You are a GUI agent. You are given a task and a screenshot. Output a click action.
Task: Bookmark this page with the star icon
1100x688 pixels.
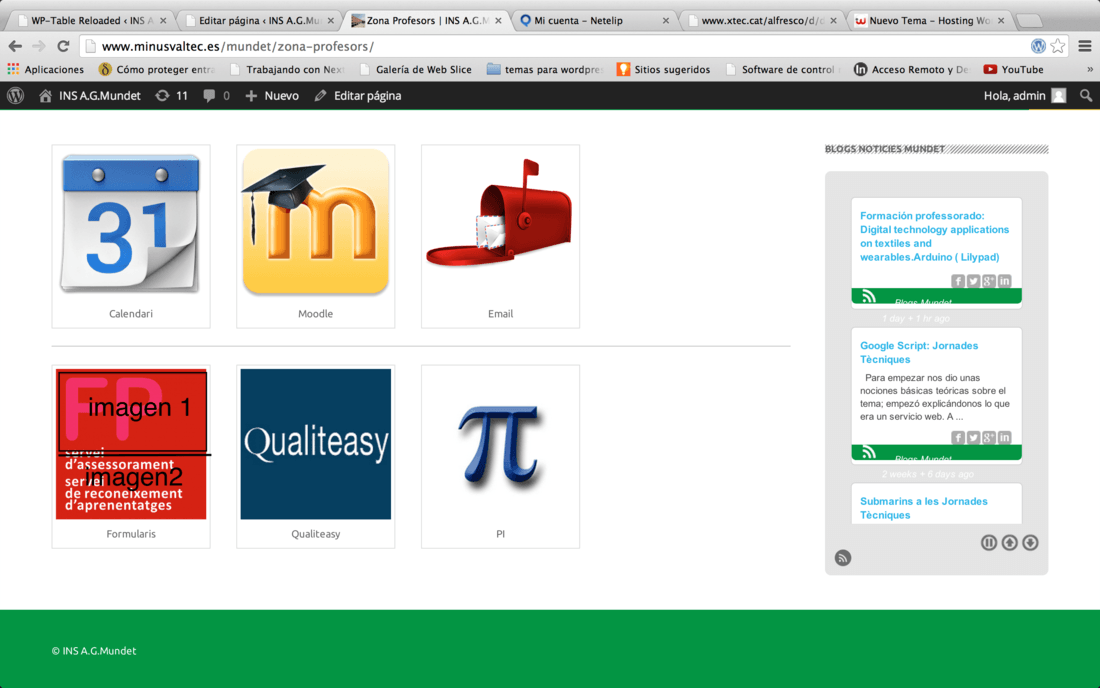(x=1058, y=46)
